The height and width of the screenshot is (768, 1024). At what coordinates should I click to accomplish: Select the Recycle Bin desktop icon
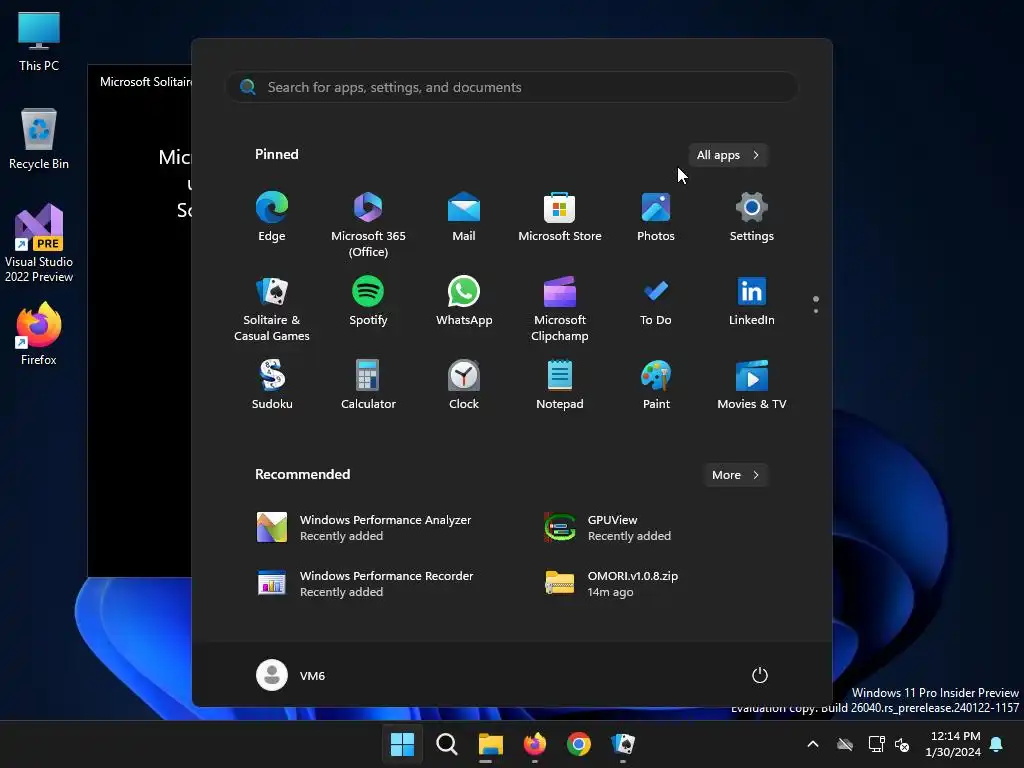39,139
